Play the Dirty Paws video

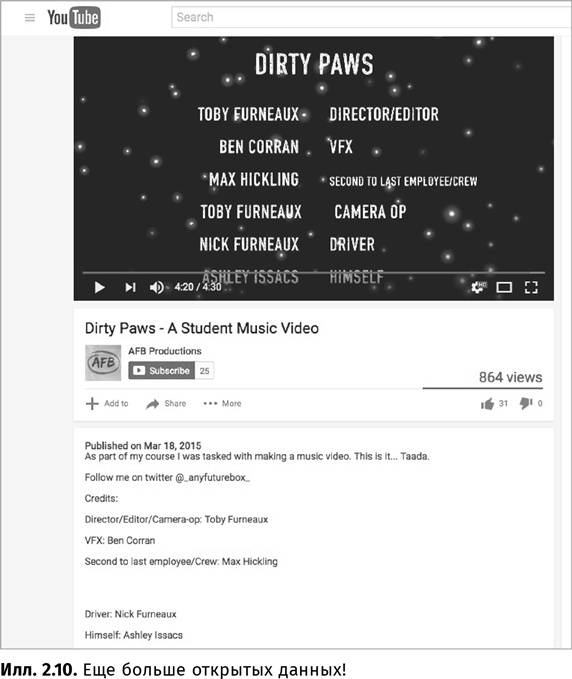click(x=100, y=287)
